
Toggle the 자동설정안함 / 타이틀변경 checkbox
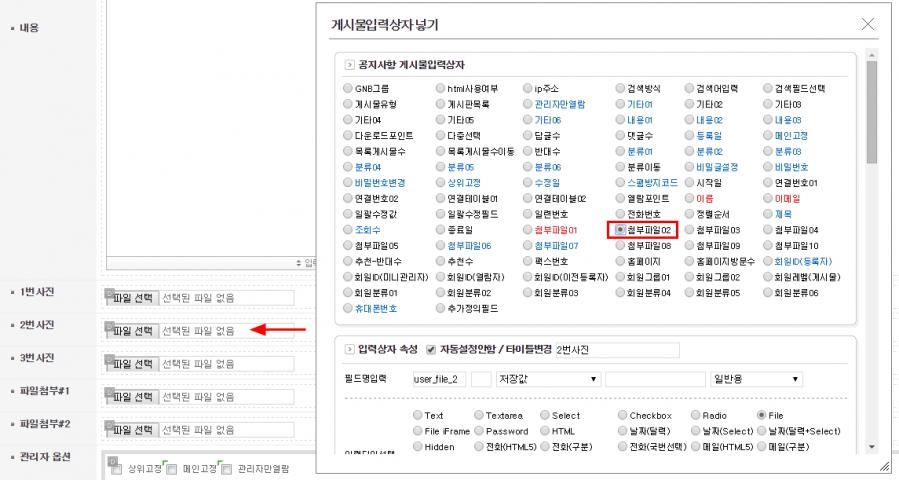pyautogui.click(x=431, y=350)
